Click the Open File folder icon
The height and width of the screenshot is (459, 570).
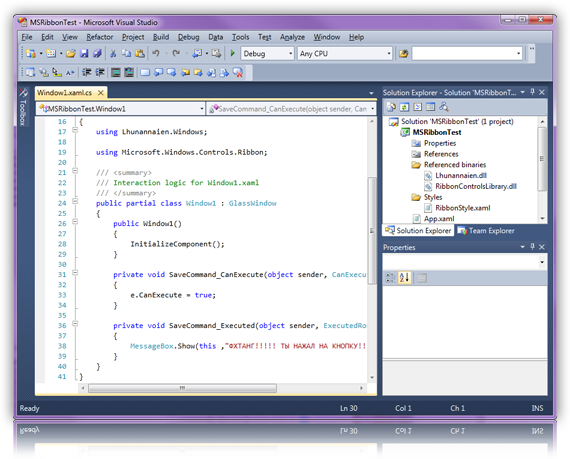(x=71, y=54)
